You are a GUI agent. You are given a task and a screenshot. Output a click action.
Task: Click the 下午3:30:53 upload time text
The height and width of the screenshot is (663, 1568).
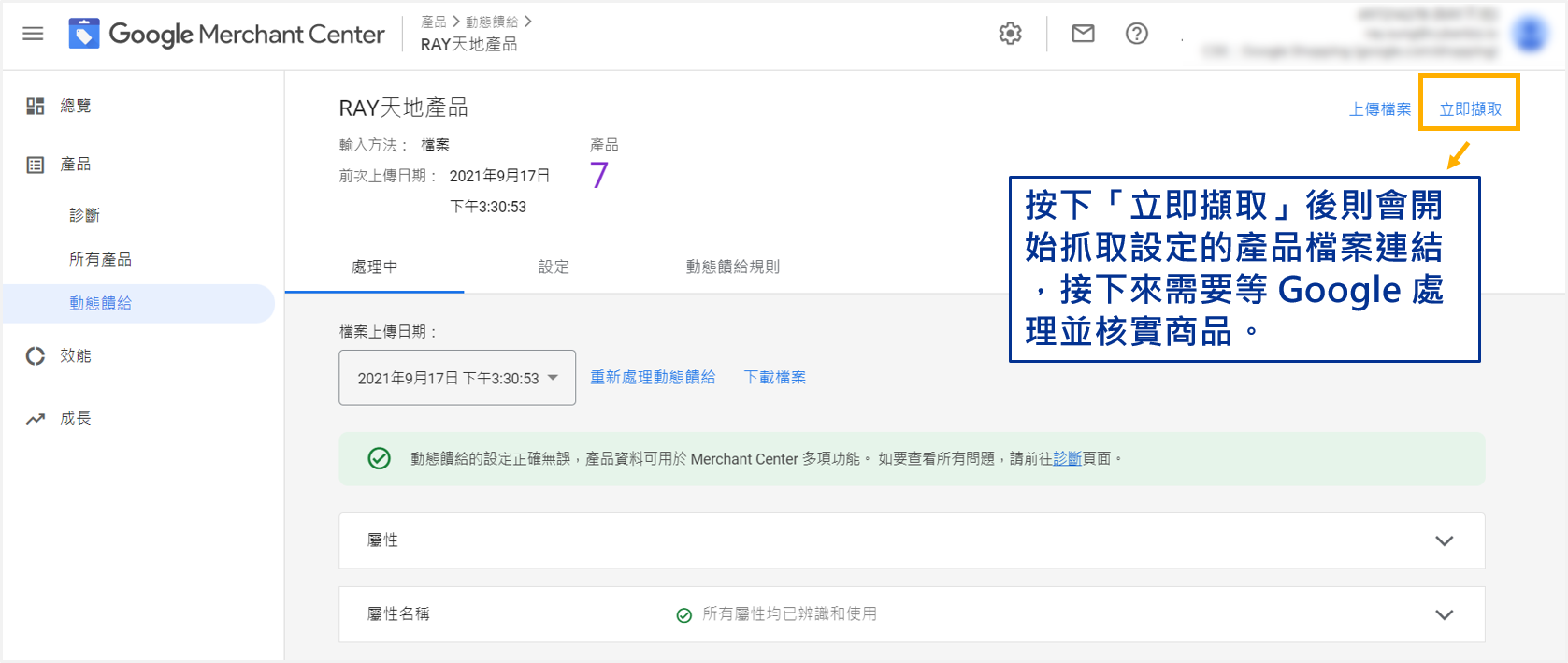(x=488, y=207)
